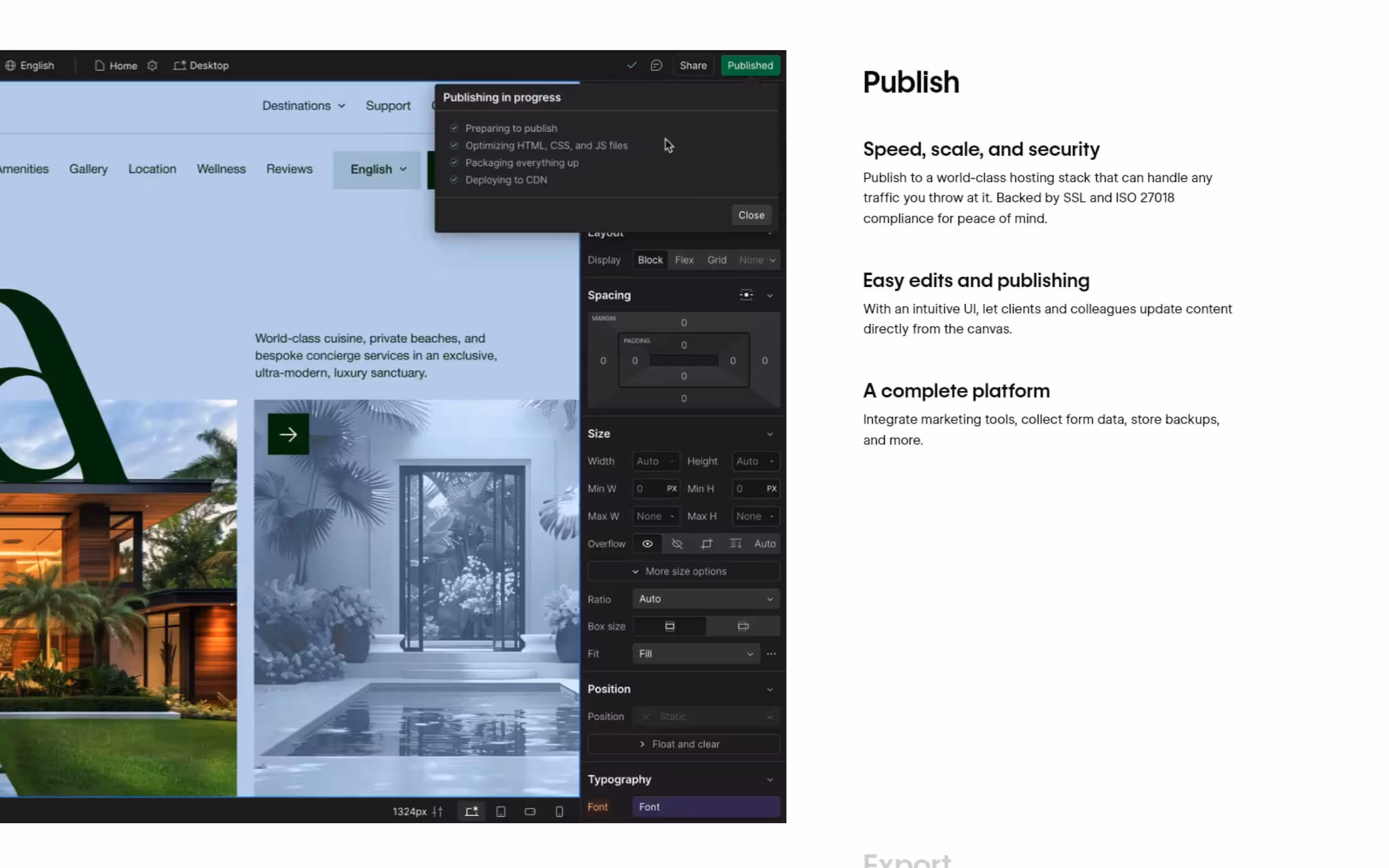This screenshot has height=868, width=1389.
Task: Collapse the Typography section
Action: 770,780
